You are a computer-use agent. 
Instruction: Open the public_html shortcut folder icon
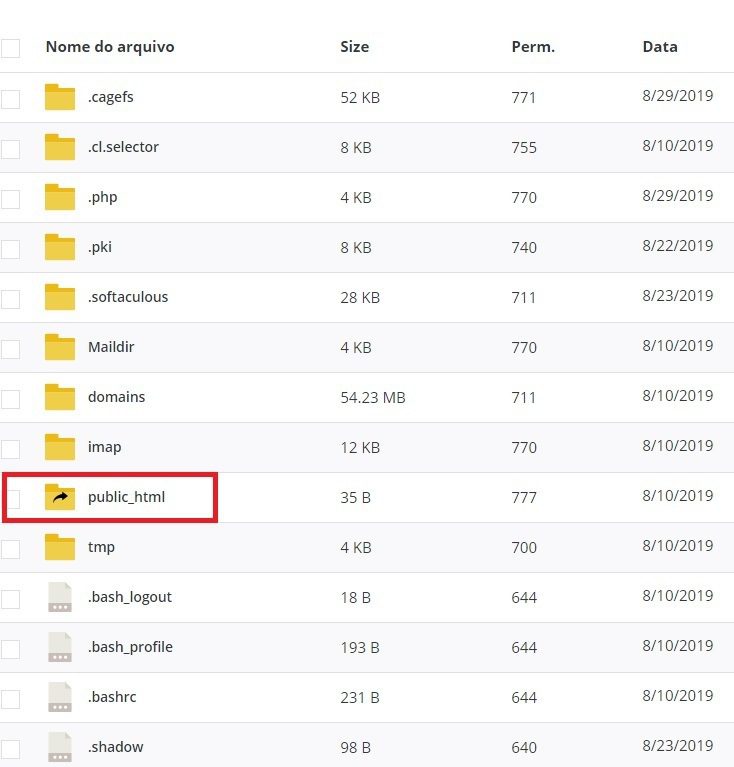click(x=60, y=497)
